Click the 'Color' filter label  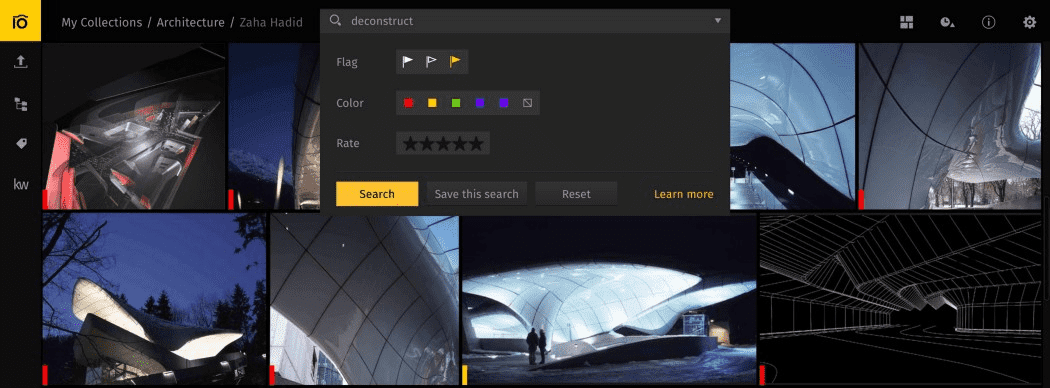click(x=350, y=103)
